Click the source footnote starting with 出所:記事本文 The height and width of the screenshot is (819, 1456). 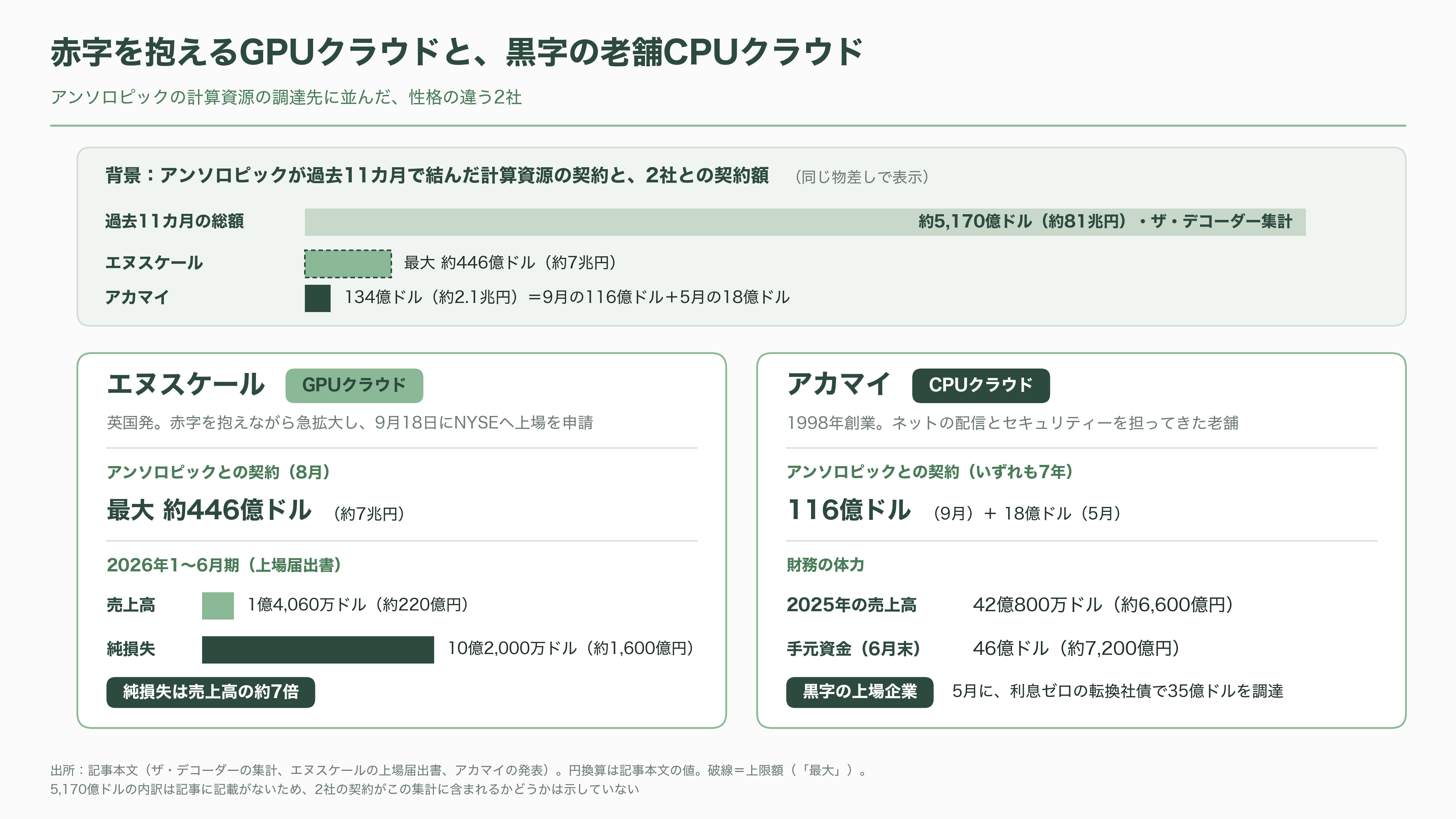(459, 770)
